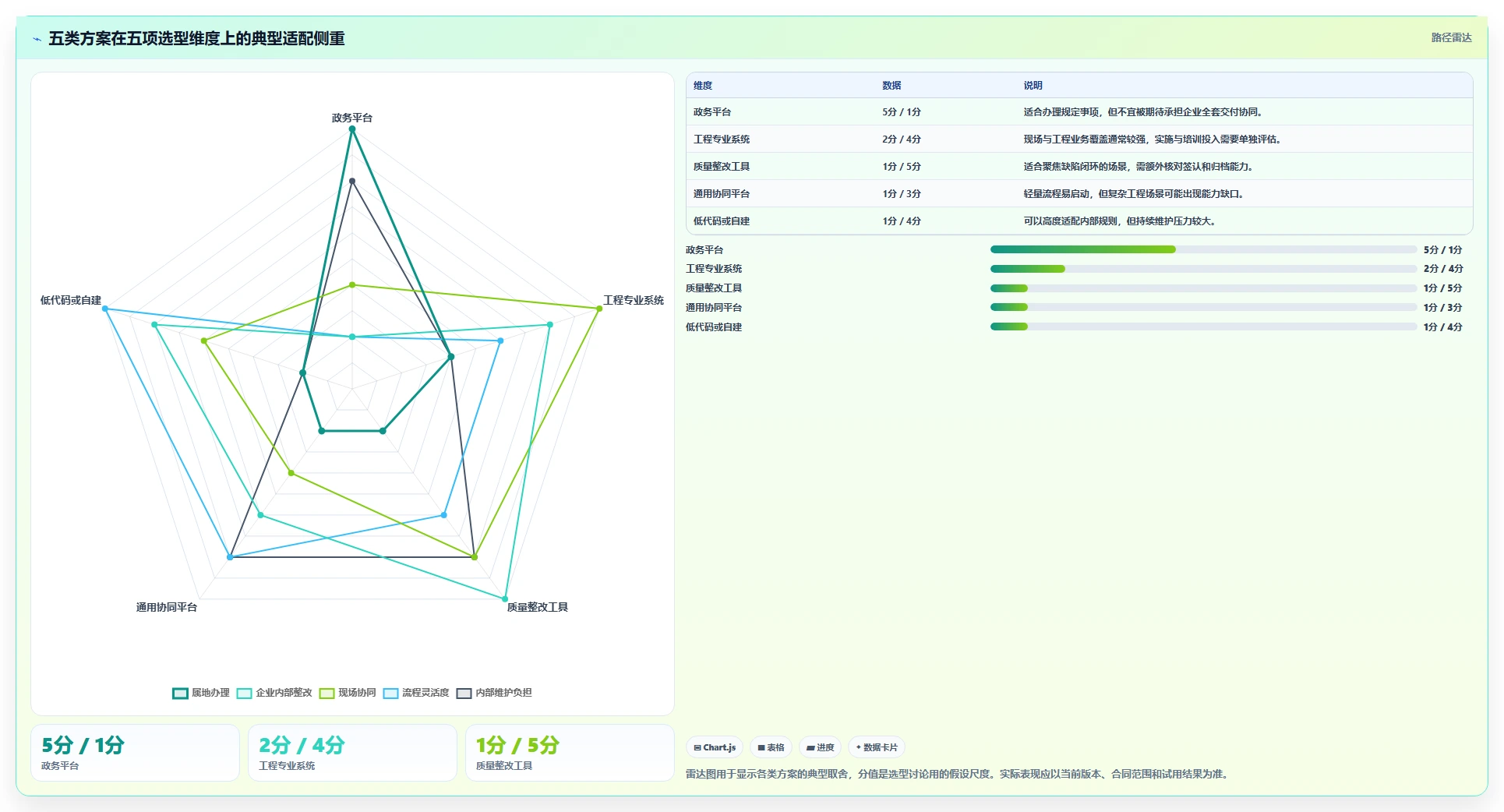The image size is (1504, 812).
Task: Open the 2分 / 4分 工程专业系统 data card
Action: 352,753
